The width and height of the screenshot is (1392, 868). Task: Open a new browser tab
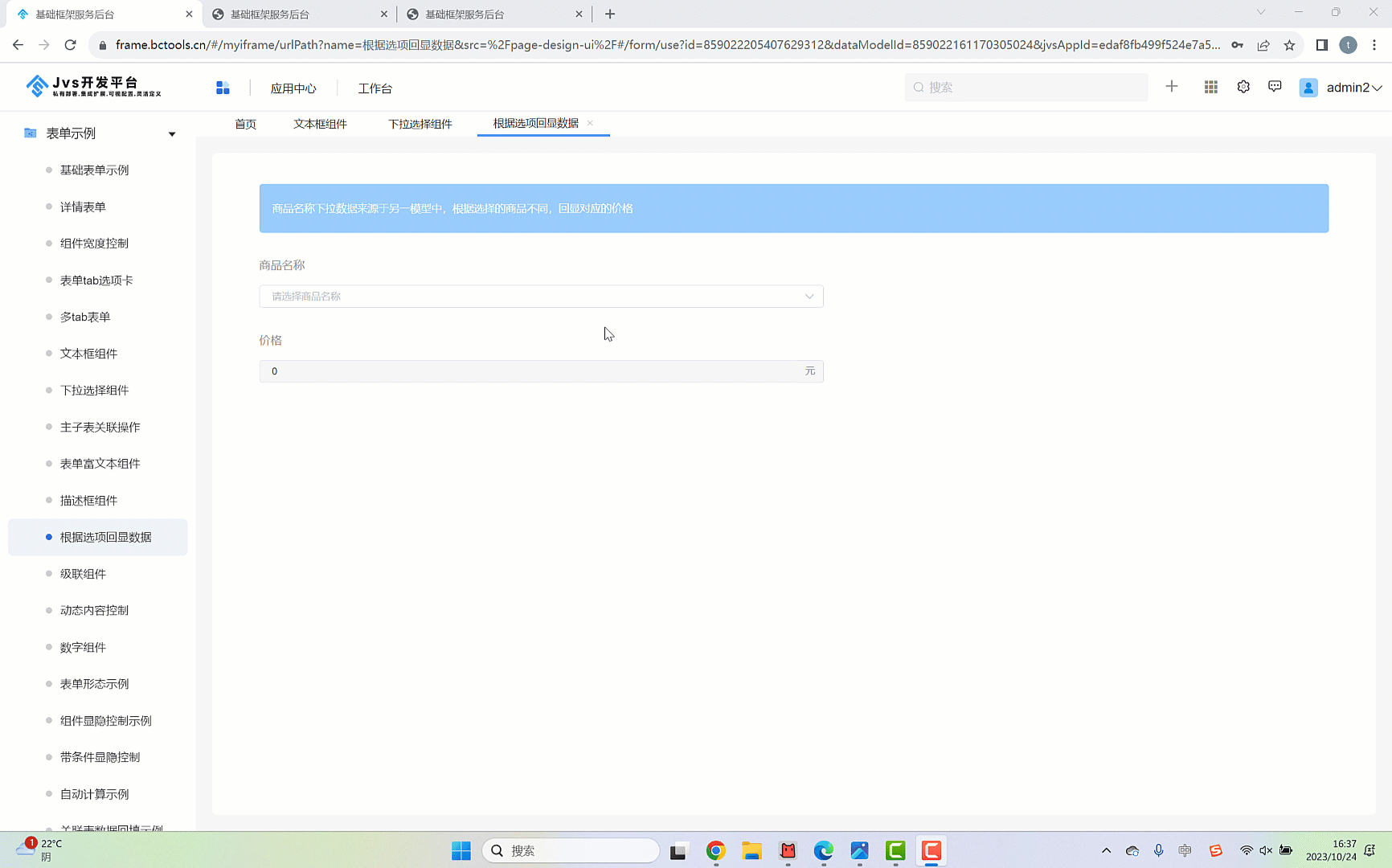coord(610,14)
